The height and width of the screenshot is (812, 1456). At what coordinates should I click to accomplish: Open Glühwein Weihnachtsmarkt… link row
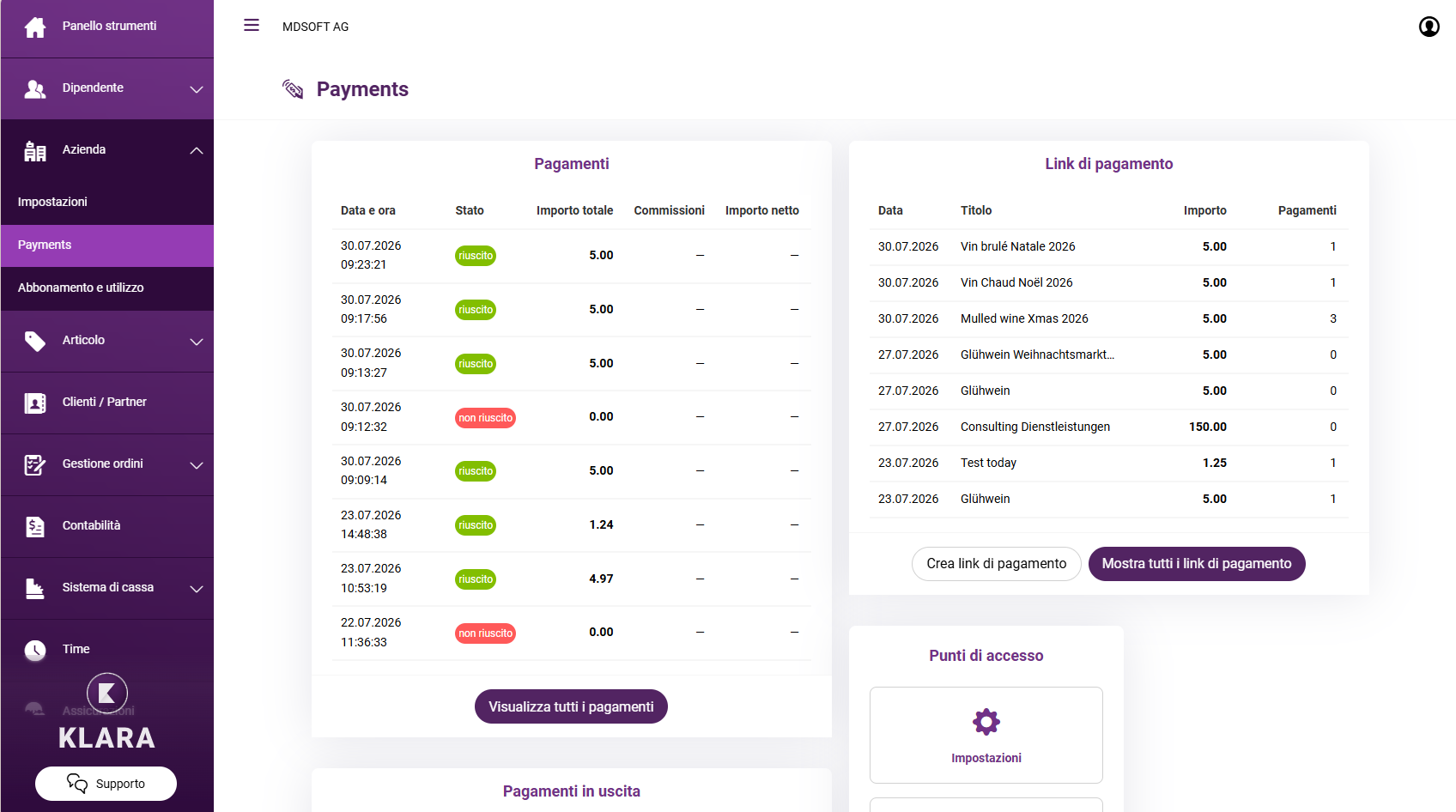(1109, 354)
